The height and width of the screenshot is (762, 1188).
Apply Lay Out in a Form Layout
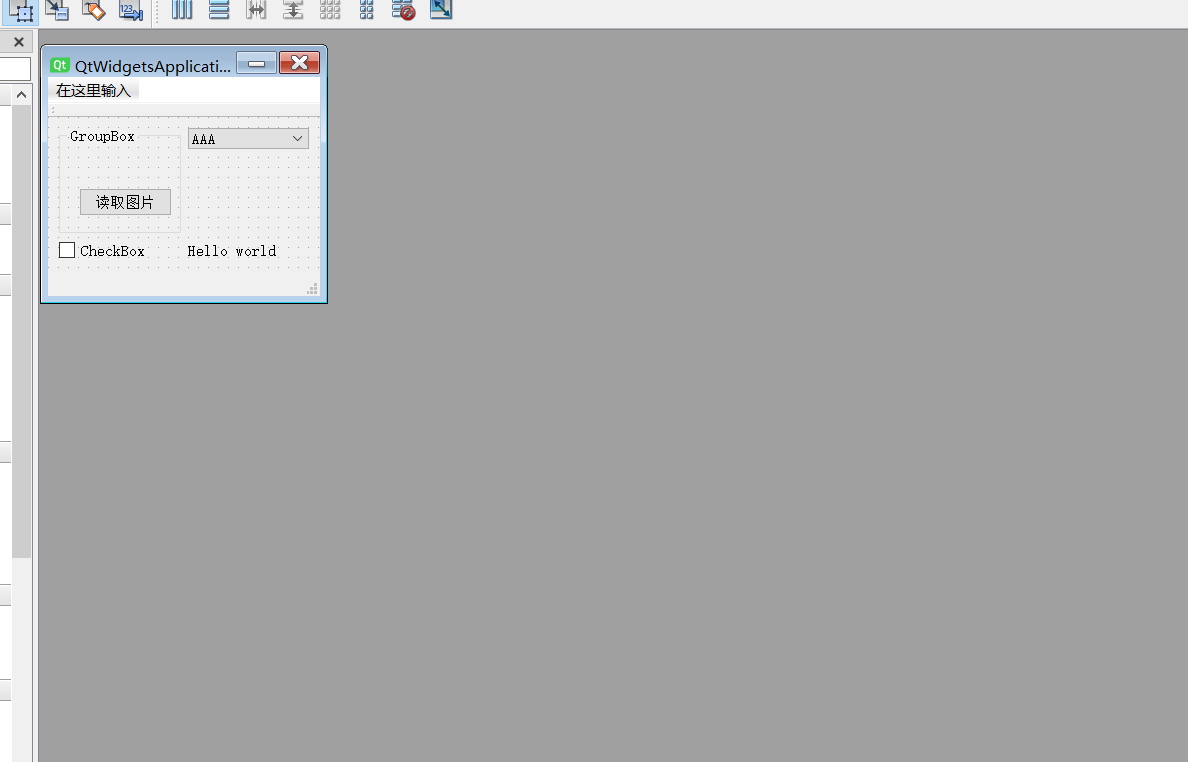[x=367, y=10]
